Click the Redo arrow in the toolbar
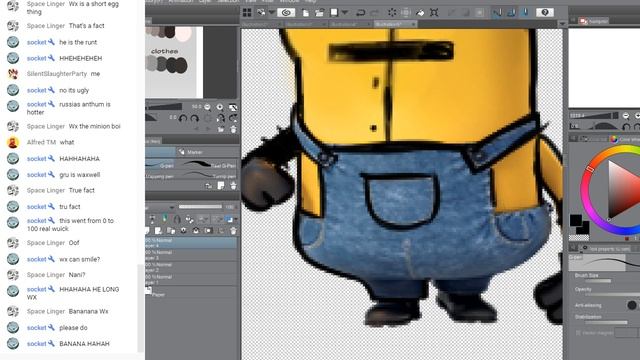 coord(374,13)
